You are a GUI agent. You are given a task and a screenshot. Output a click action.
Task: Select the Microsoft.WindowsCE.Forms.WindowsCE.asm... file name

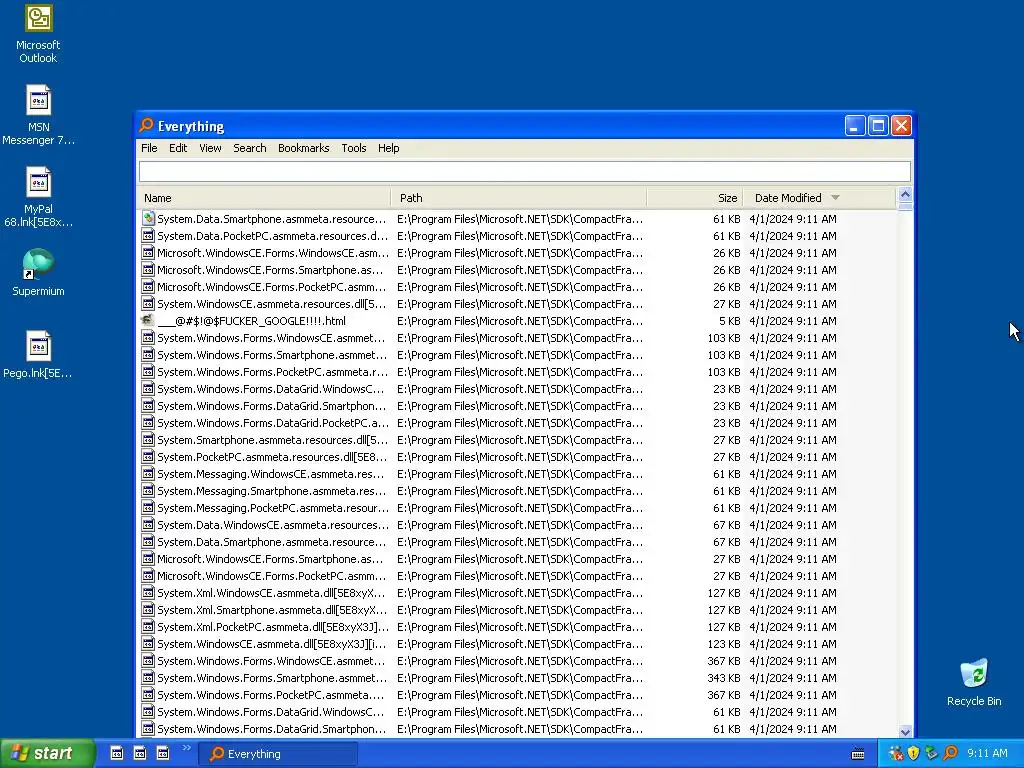coord(273,253)
